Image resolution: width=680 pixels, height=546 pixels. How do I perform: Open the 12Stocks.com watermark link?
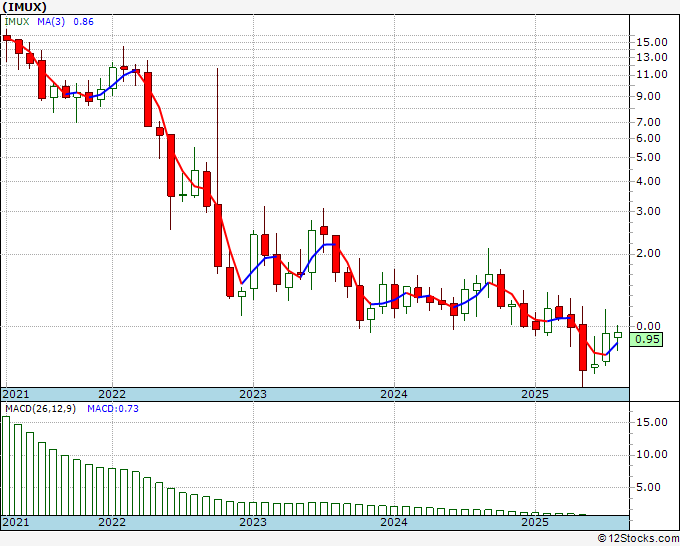(638, 539)
